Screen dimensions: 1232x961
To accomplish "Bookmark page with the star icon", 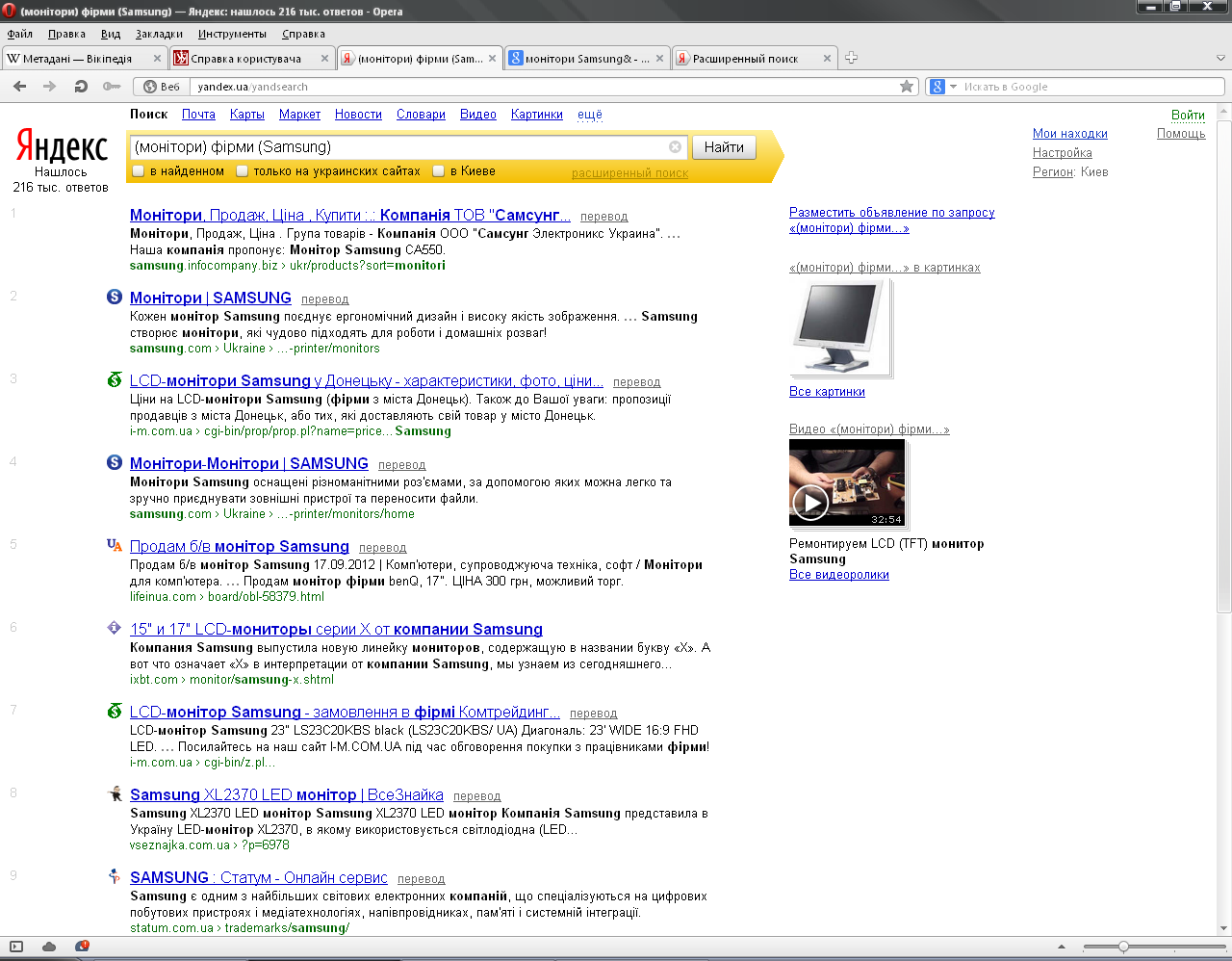I will click(907, 87).
